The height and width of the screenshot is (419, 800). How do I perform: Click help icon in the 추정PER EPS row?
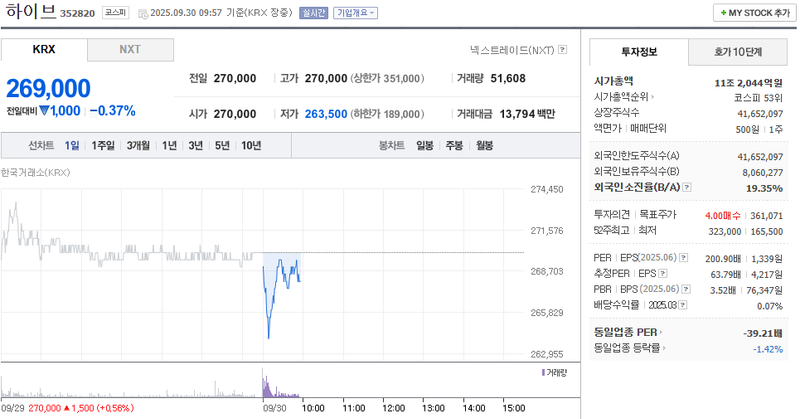click(x=663, y=273)
